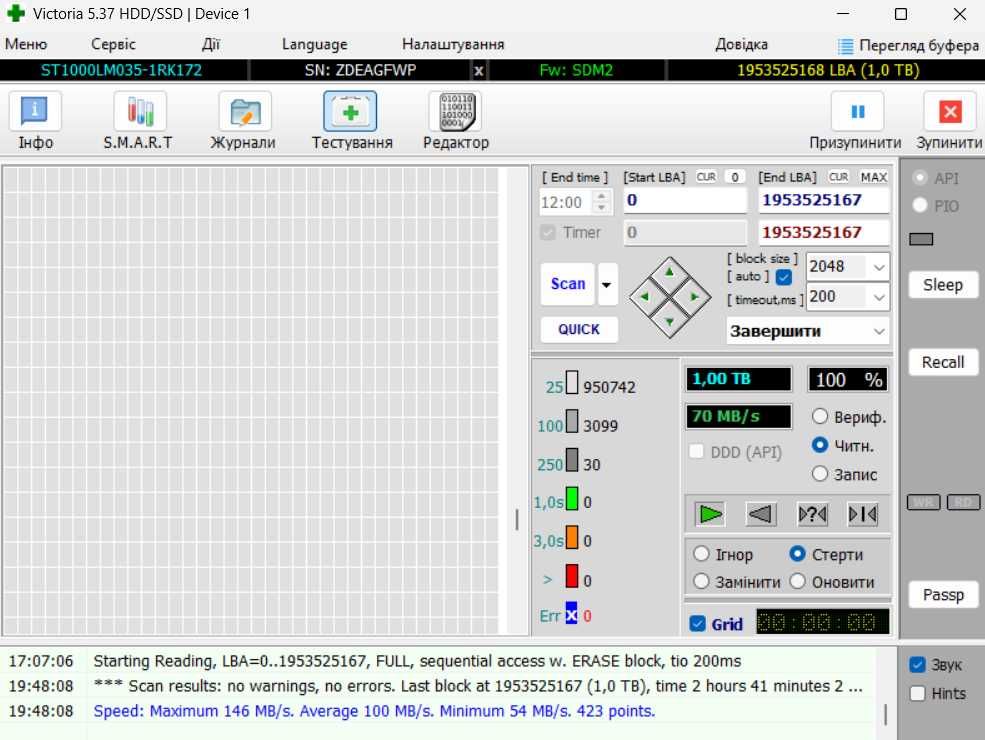The height and width of the screenshot is (740, 985).
Task: Toggle the Timer checkbox
Action: pos(547,232)
